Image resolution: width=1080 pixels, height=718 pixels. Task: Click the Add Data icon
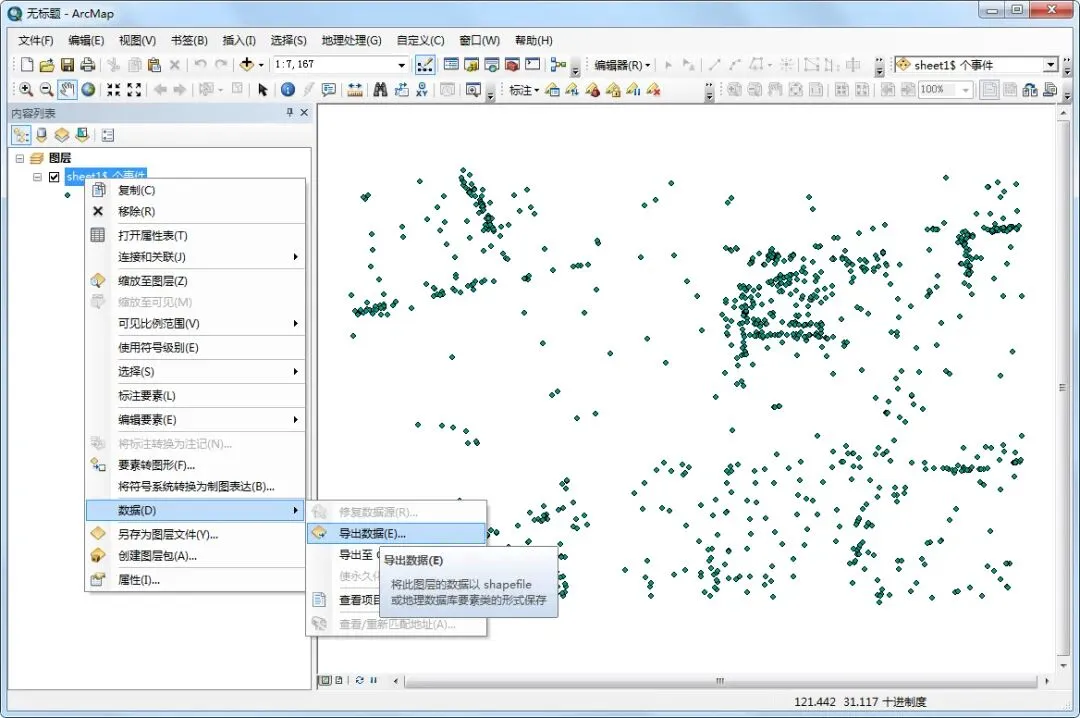click(x=247, y=65)
